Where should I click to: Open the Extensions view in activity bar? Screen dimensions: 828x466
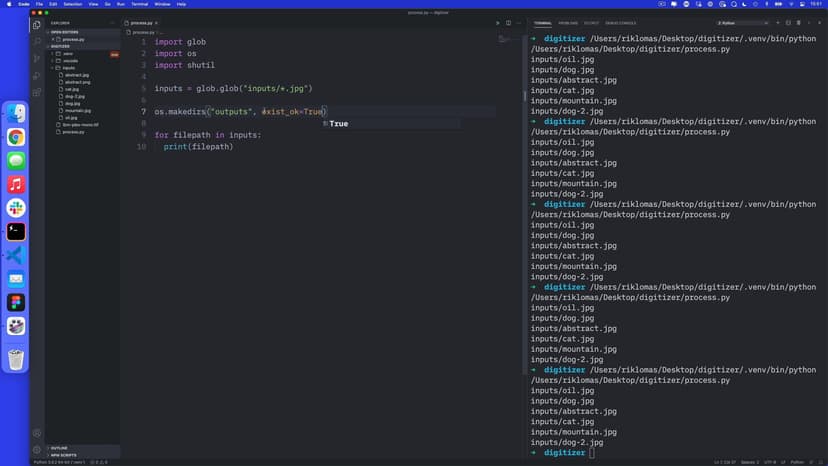pos(37,92)
